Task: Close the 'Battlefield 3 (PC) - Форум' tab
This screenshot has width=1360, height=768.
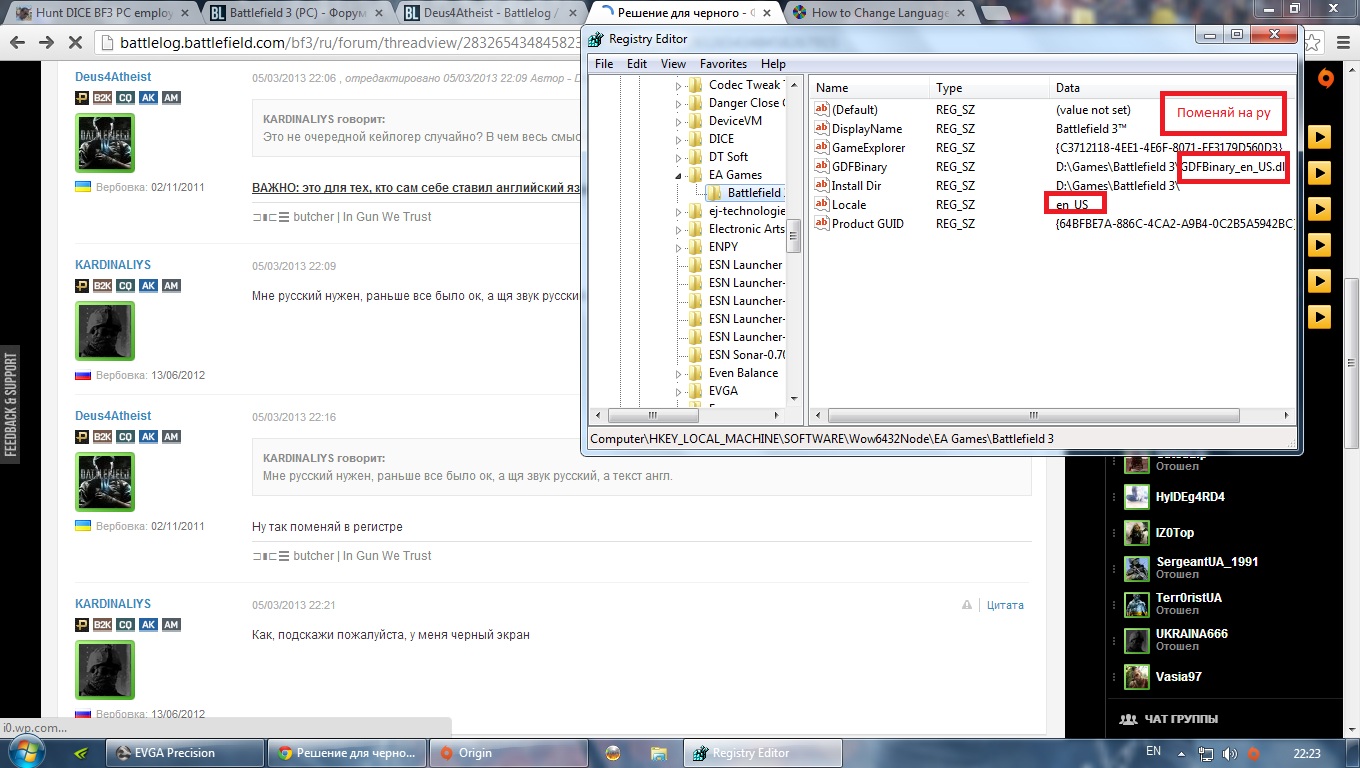Action: pos(381,13)
